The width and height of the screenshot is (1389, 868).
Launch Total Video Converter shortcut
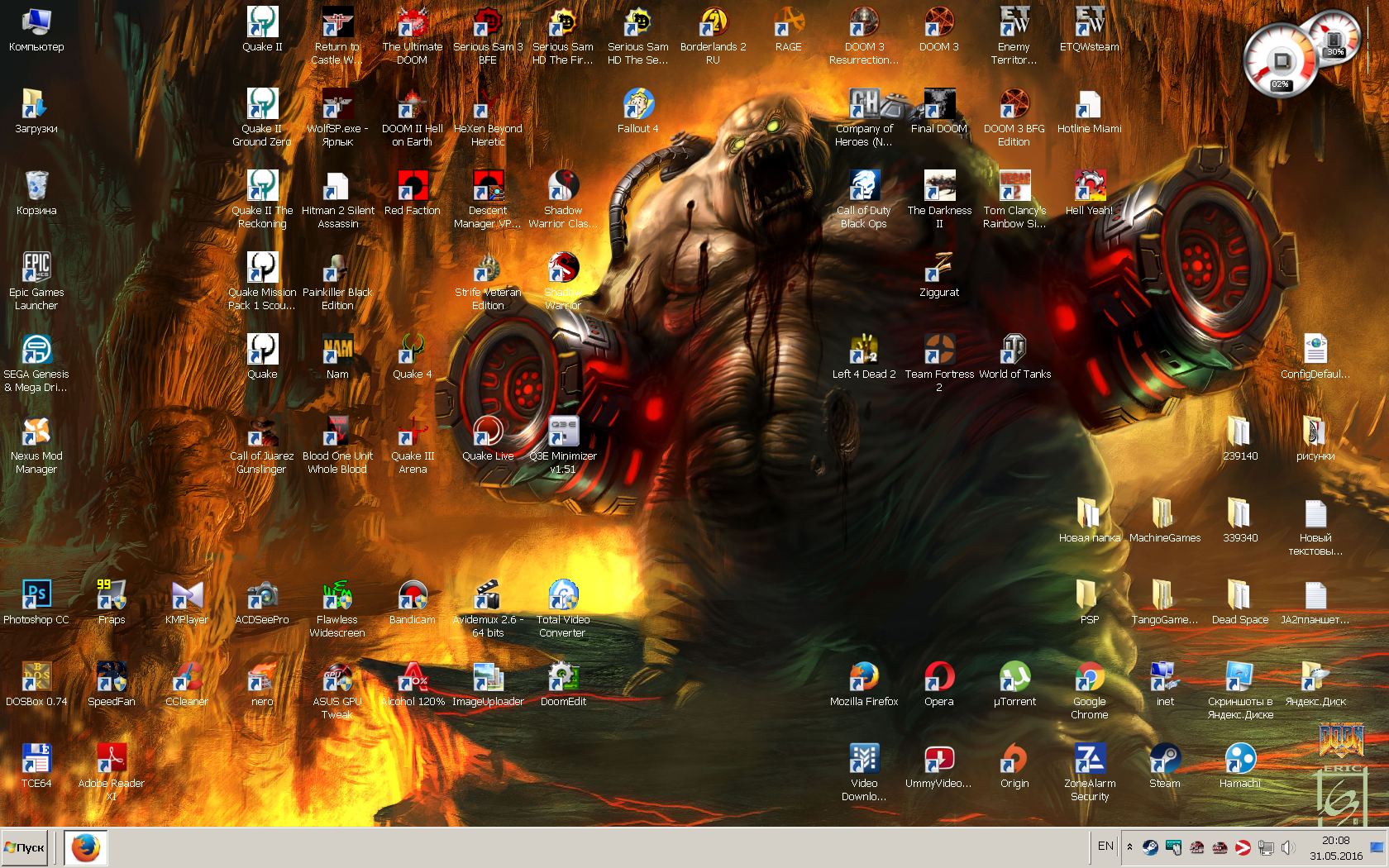(563, 608)
